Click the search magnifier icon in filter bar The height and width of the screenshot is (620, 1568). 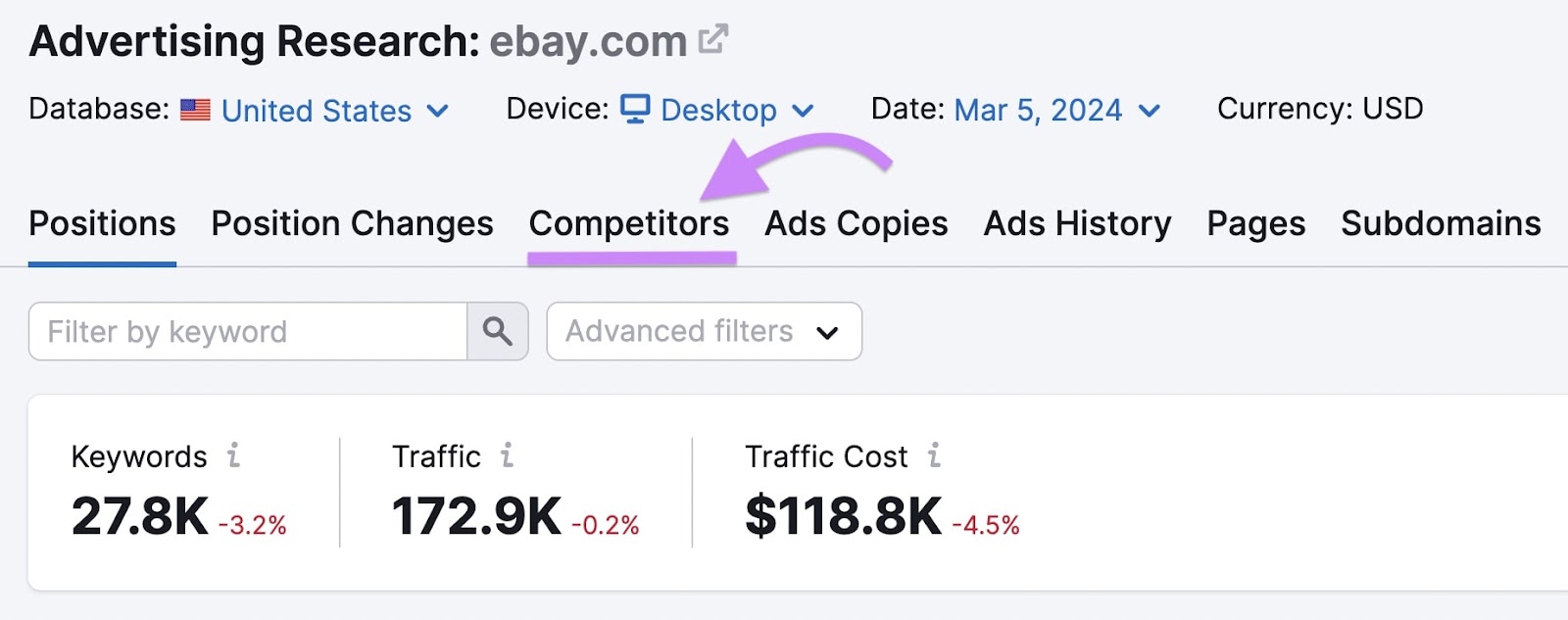[498, 331]
